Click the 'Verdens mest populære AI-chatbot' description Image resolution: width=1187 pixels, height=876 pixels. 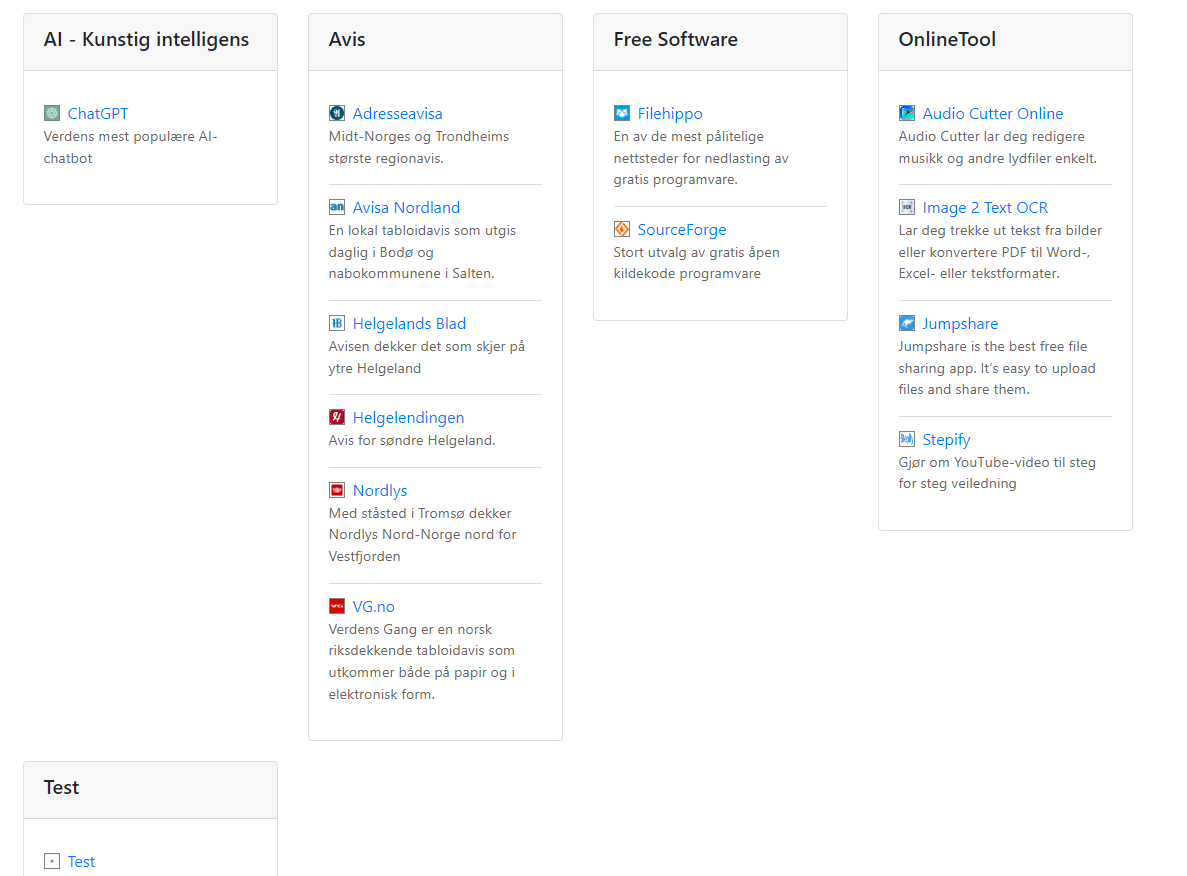click(x=130, y=147)
